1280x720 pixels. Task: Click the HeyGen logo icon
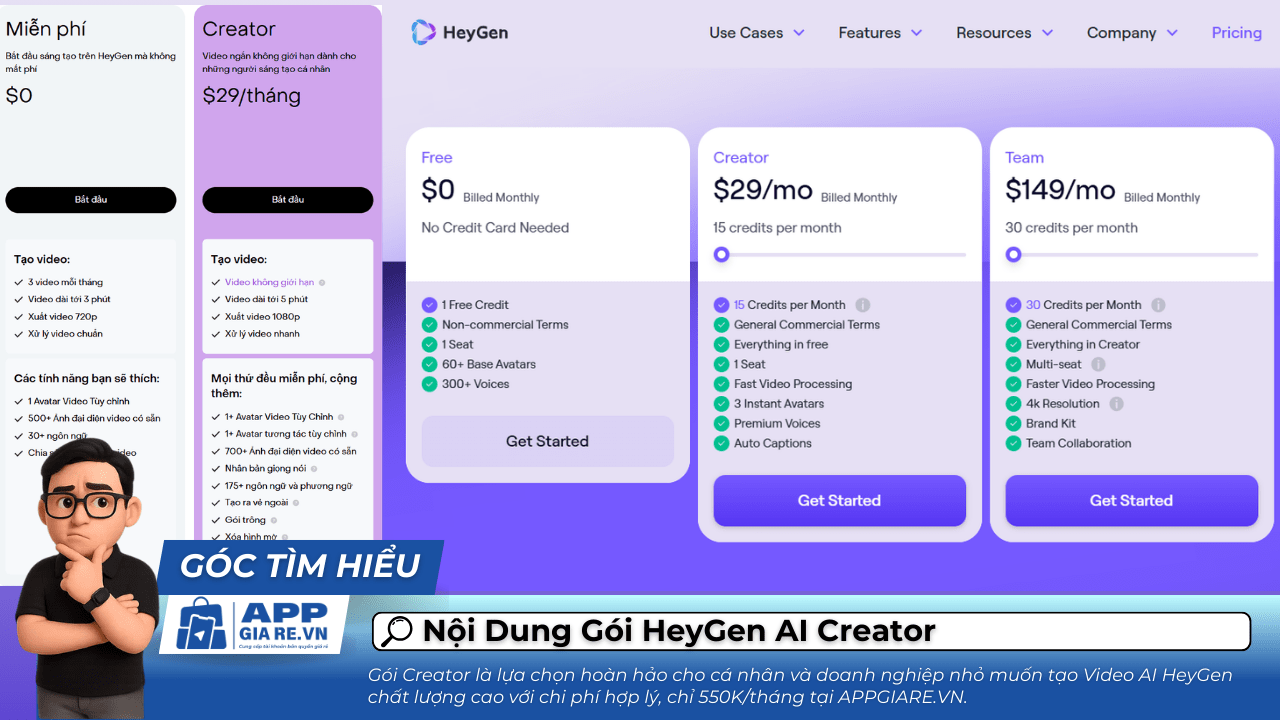[423, 32]
